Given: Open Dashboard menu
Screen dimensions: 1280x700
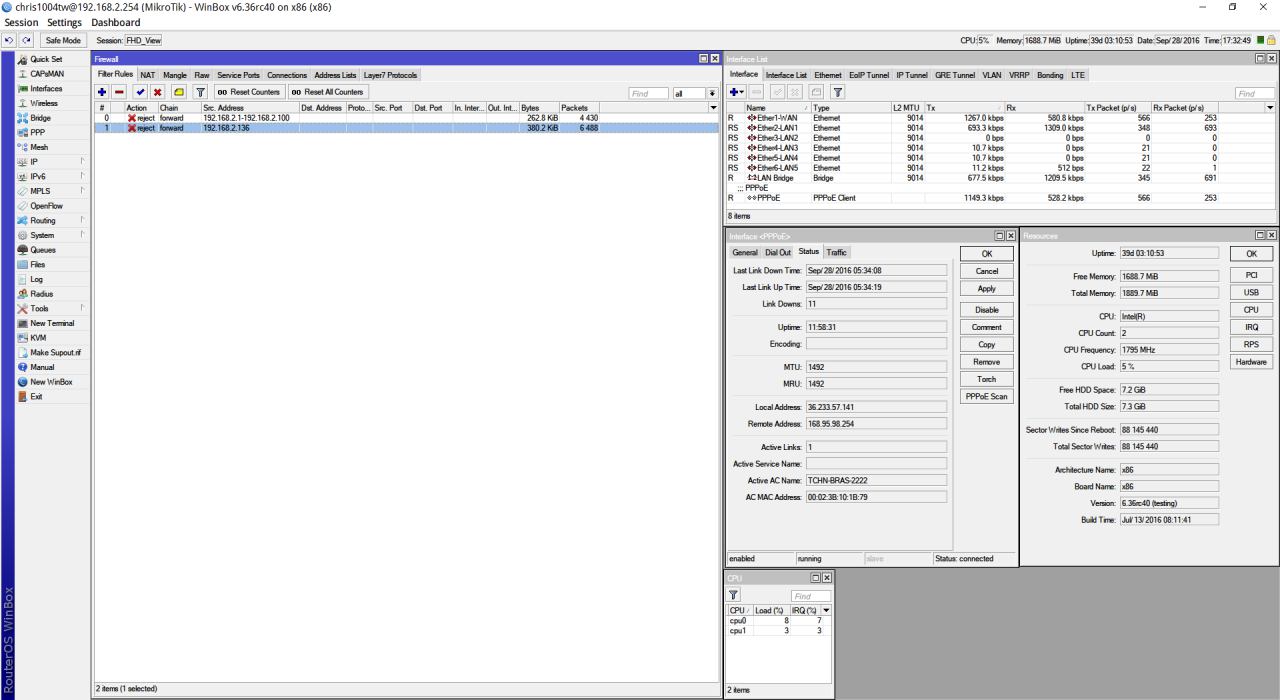Looking at the screenshot, I should (x=115, y=22).
